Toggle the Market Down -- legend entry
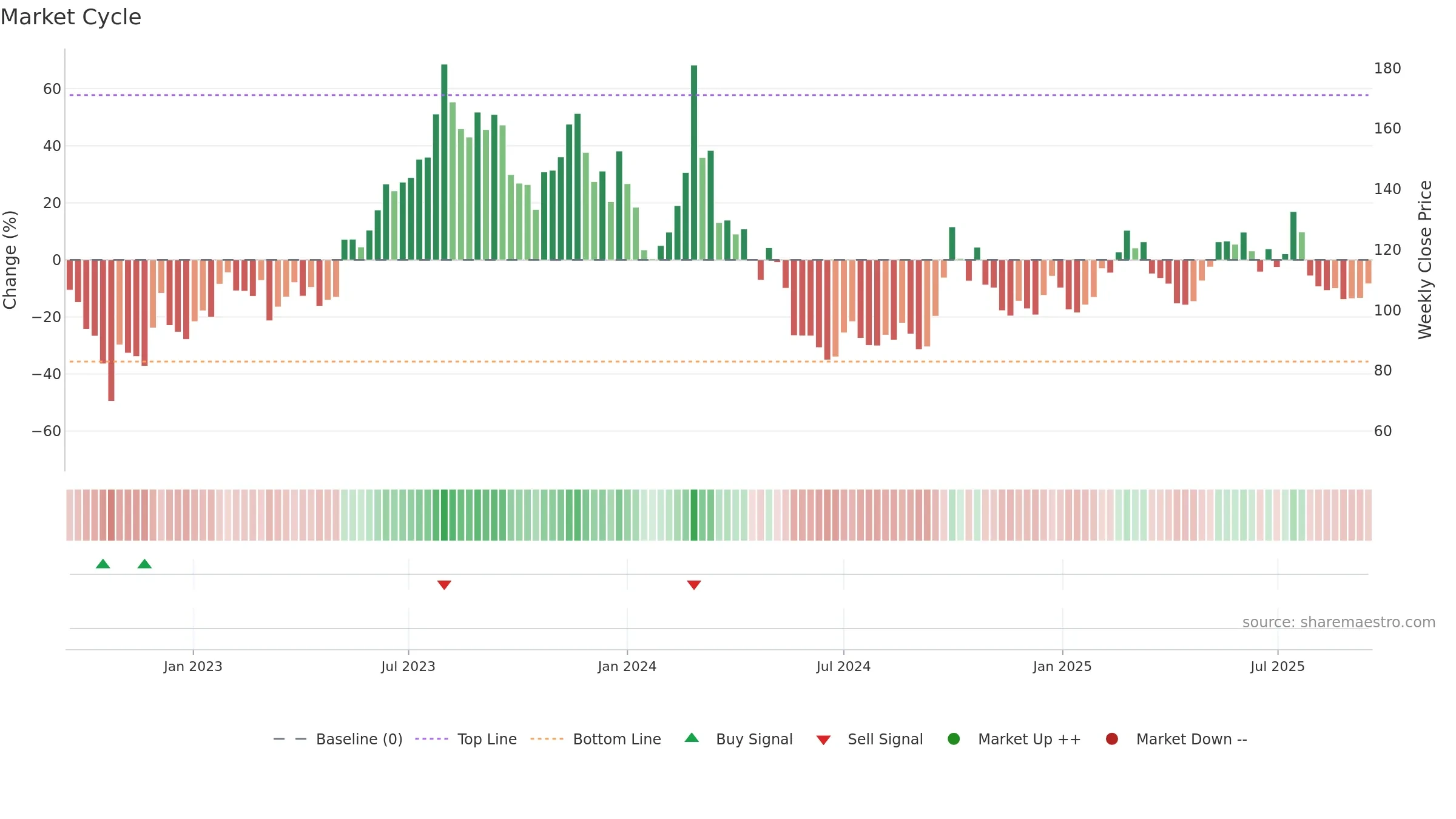 click(1176, 739)
